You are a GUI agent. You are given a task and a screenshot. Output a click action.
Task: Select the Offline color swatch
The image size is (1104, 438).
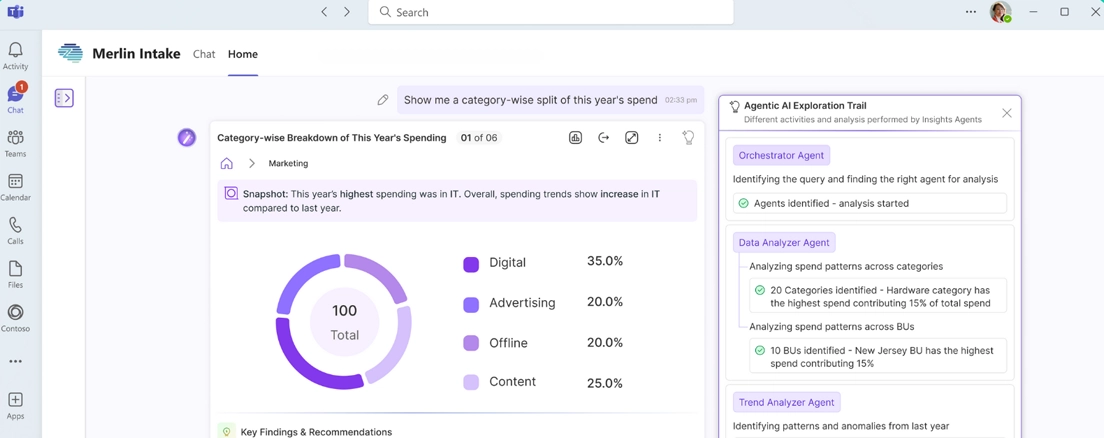click(471, 343)
